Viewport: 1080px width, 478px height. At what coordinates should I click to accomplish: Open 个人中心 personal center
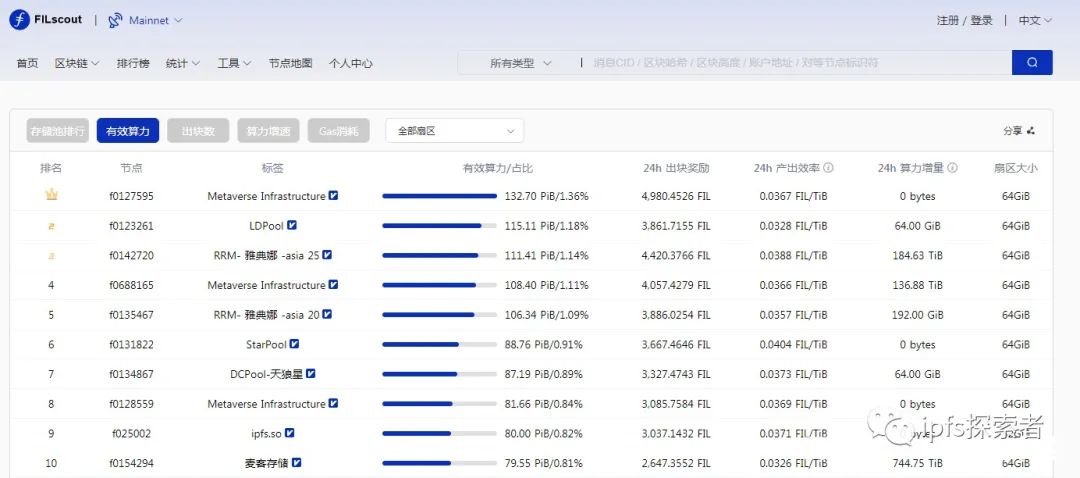click(x=351, y=63)
